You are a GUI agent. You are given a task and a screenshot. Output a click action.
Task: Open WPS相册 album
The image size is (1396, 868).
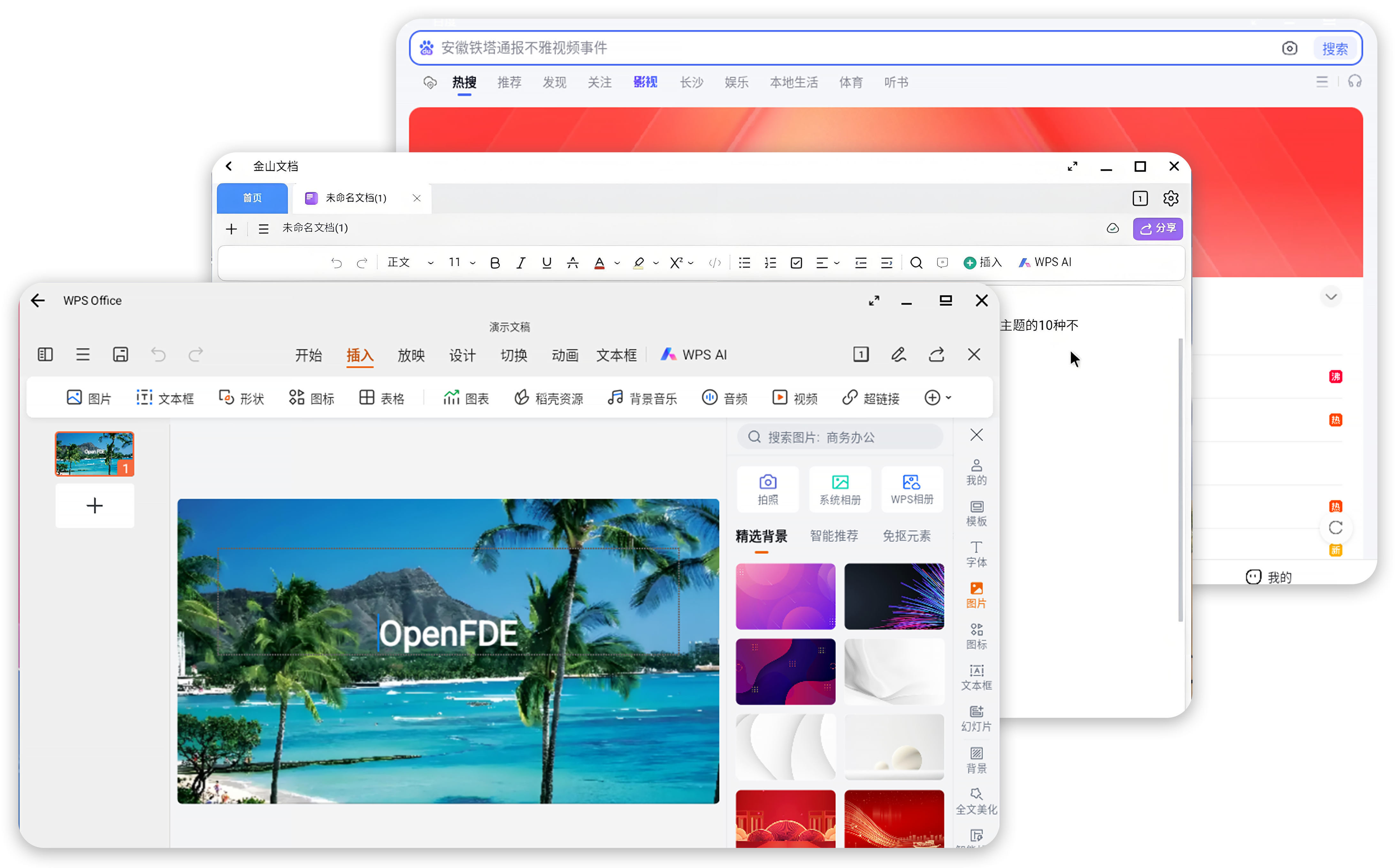[912, 489]
